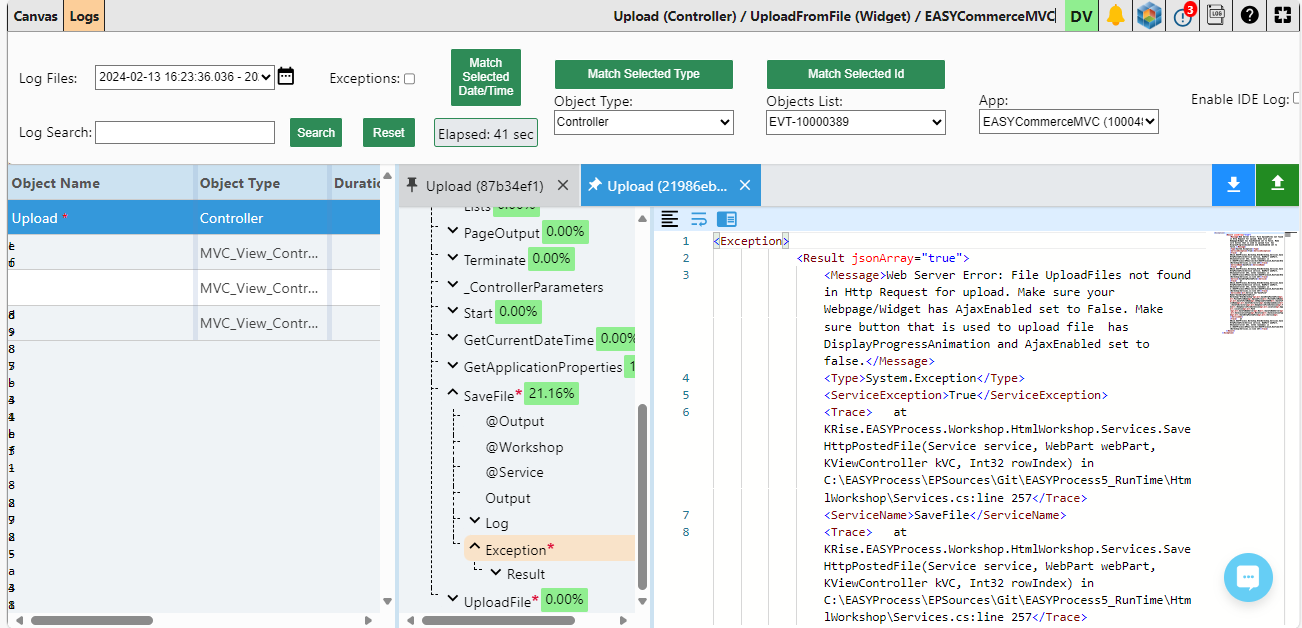Toggle the Enable IDE Log checkbox

pyautogui.click(x=1297, y=98)
